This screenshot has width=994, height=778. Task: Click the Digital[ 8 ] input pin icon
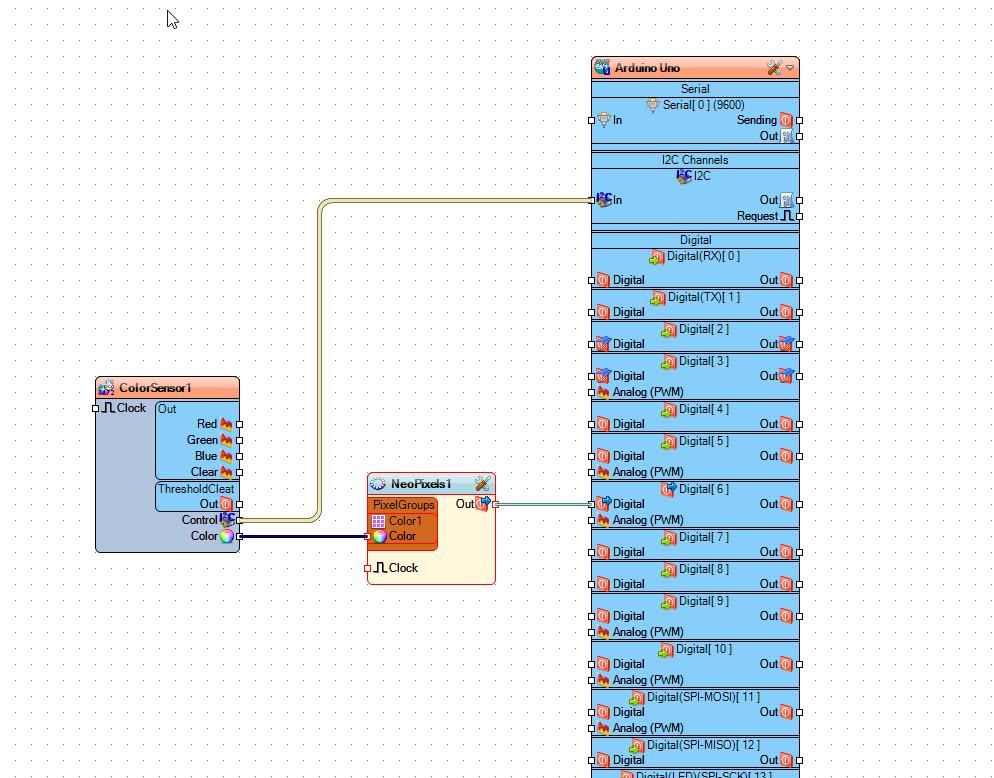tap(603, 584)
